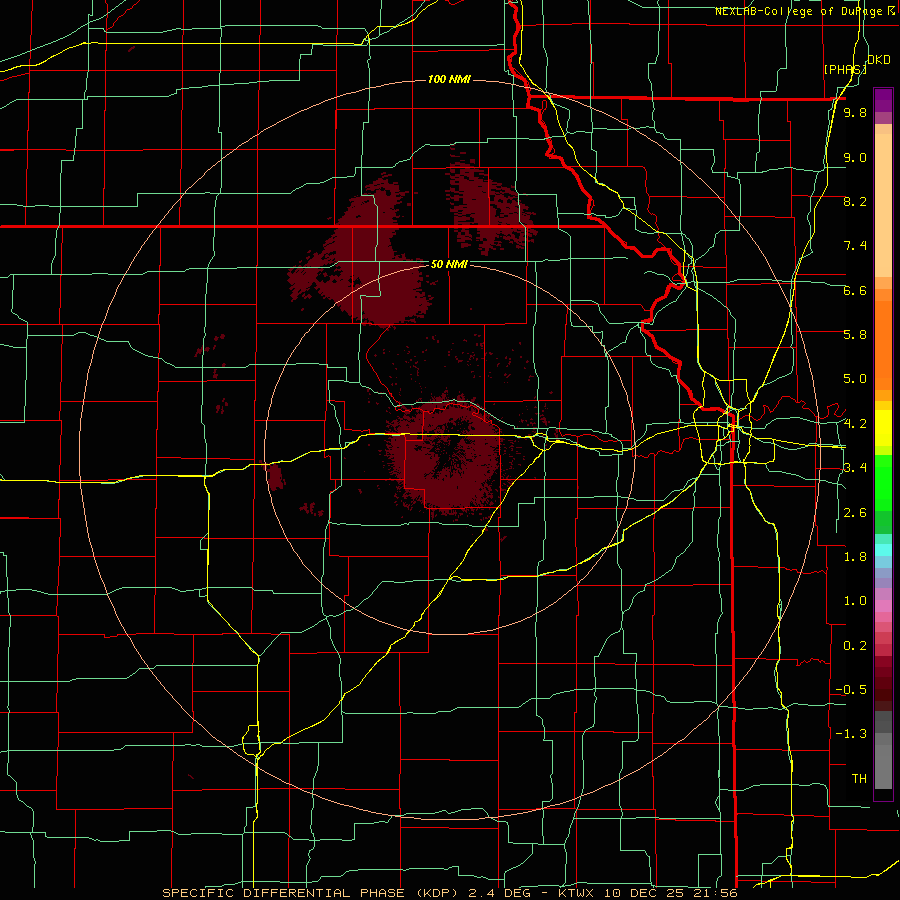Select the 1.8 value on the color scale
The height and width of the screenshot is (900, 900).
click(x=855, y=557)
